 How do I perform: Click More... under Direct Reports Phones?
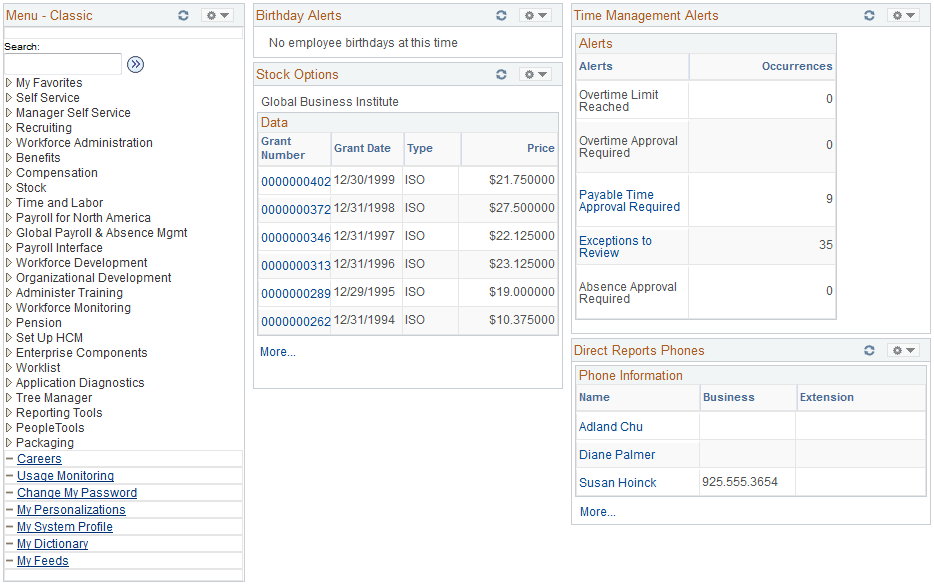coord(597,511)
